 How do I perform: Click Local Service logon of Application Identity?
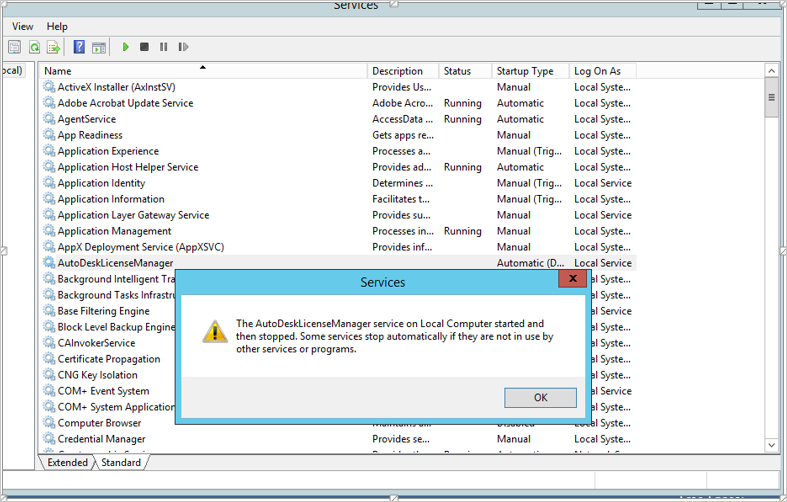point(603,183)
